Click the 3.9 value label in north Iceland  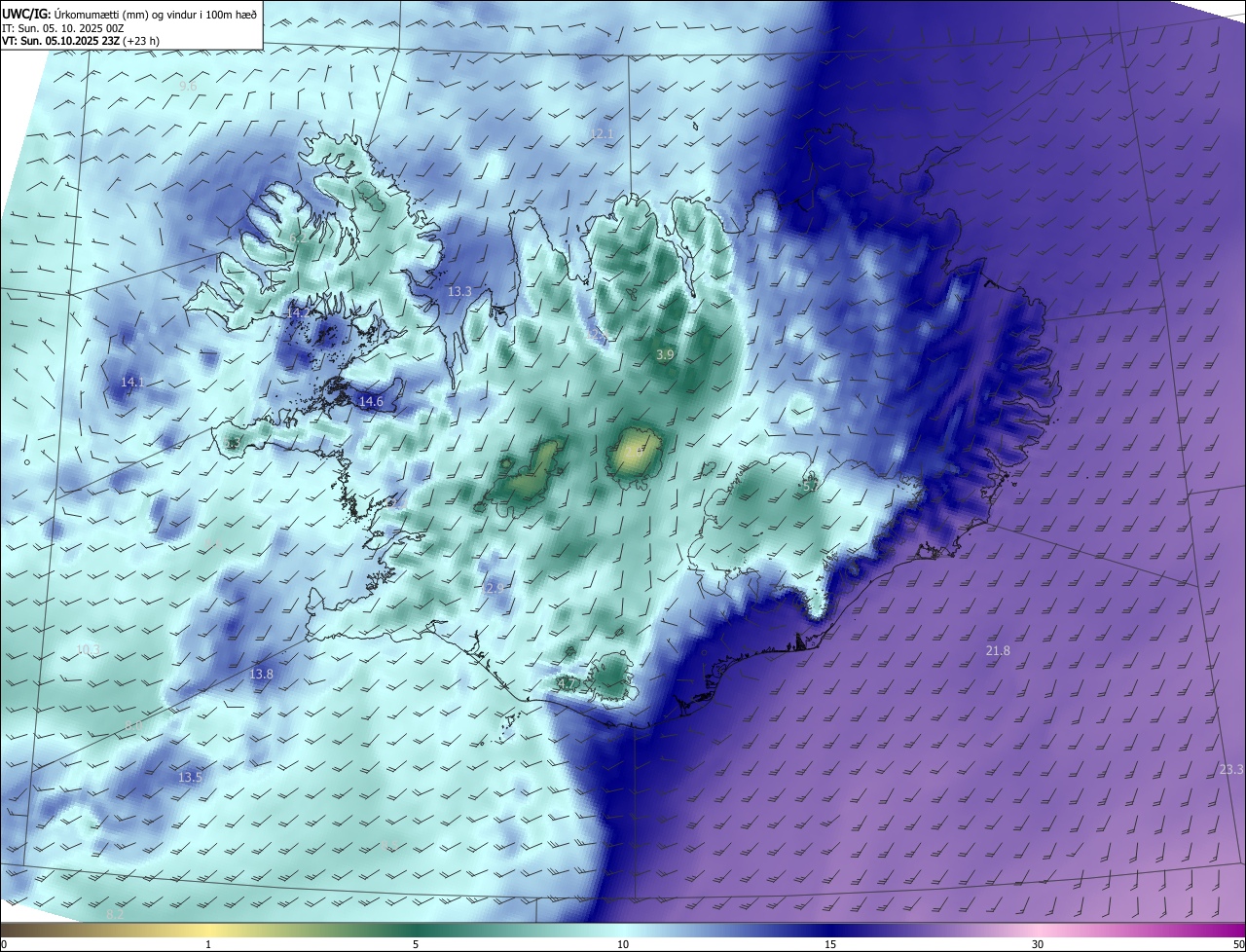(x=665, y=355)
